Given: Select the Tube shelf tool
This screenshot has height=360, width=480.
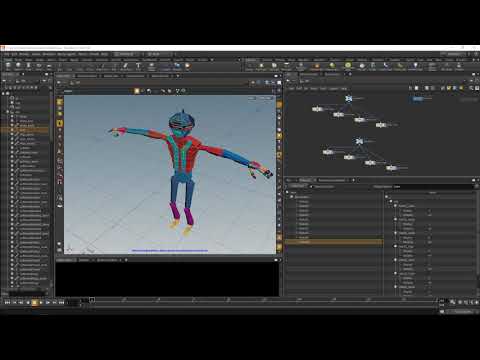Looking at the screenshot, I should pos(28,66).
